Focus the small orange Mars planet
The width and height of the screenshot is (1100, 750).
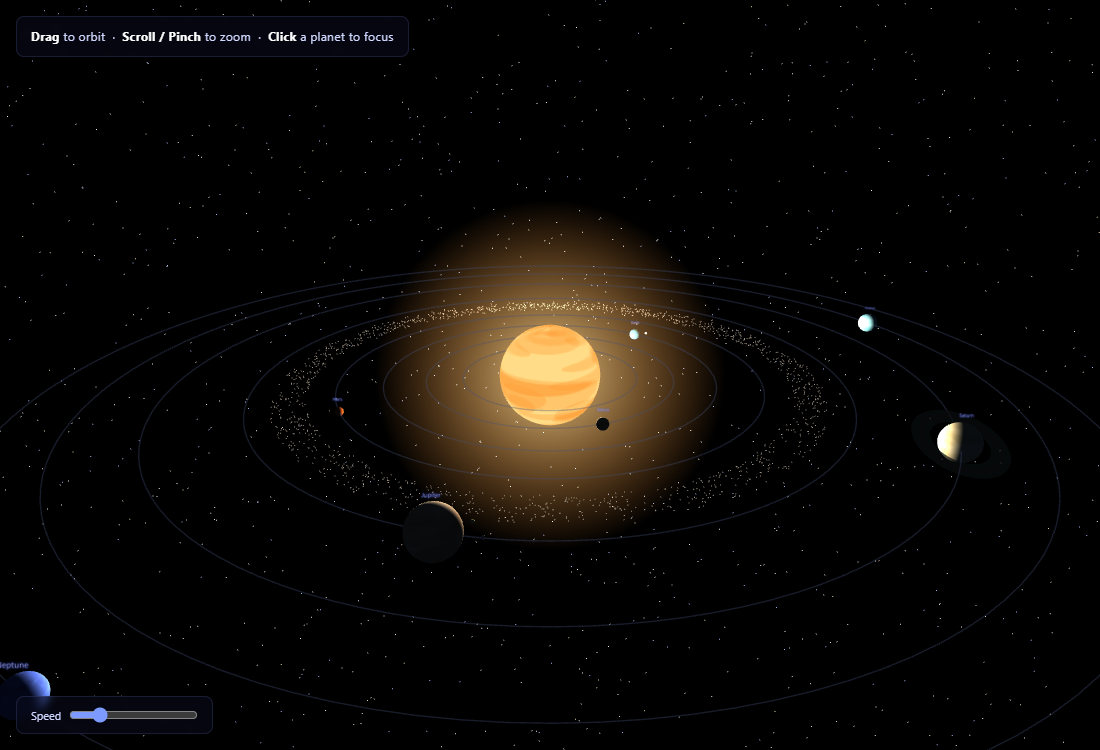tap(341, 411)
